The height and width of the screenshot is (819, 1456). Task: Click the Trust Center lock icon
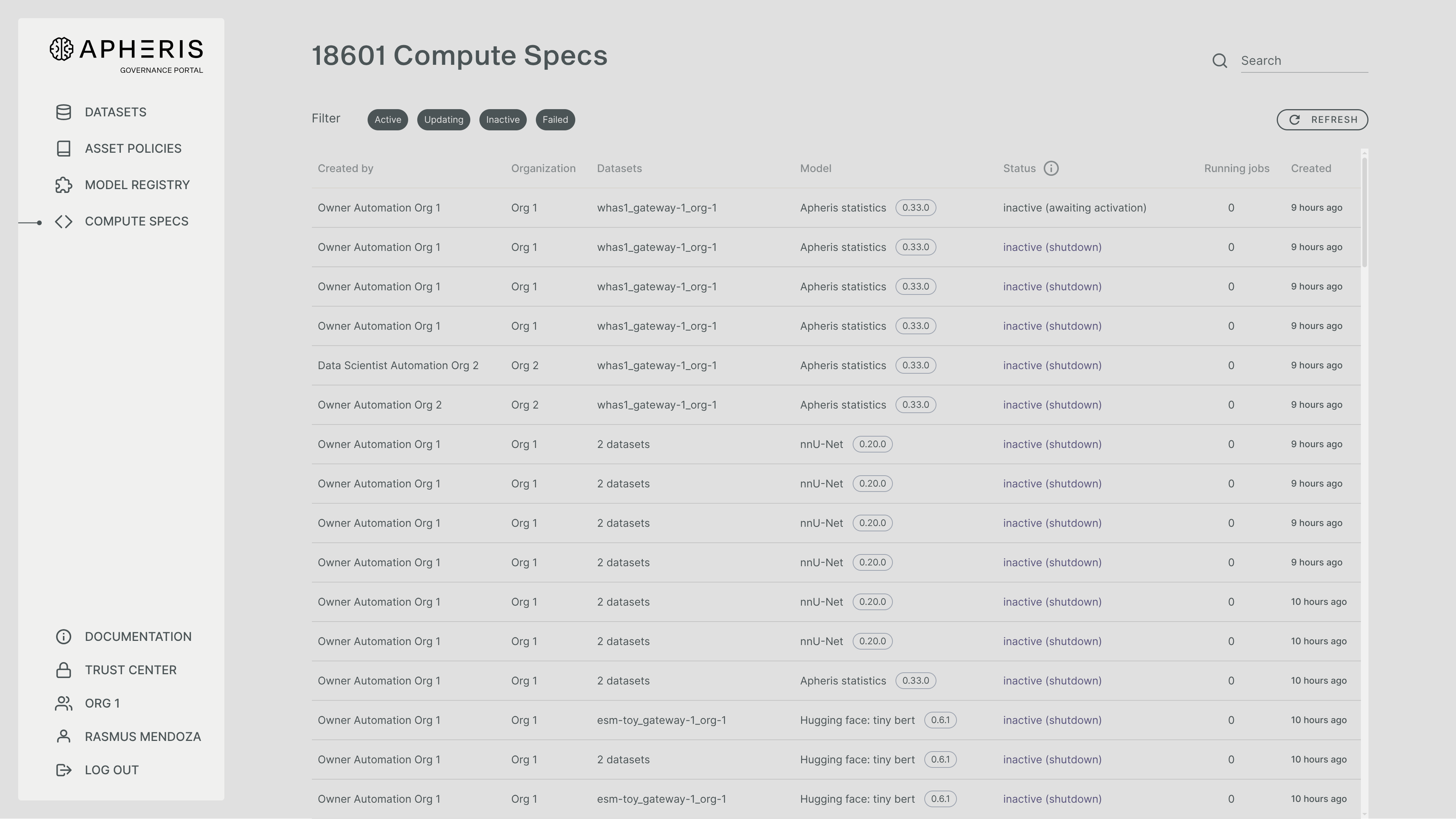click(63, 670)
